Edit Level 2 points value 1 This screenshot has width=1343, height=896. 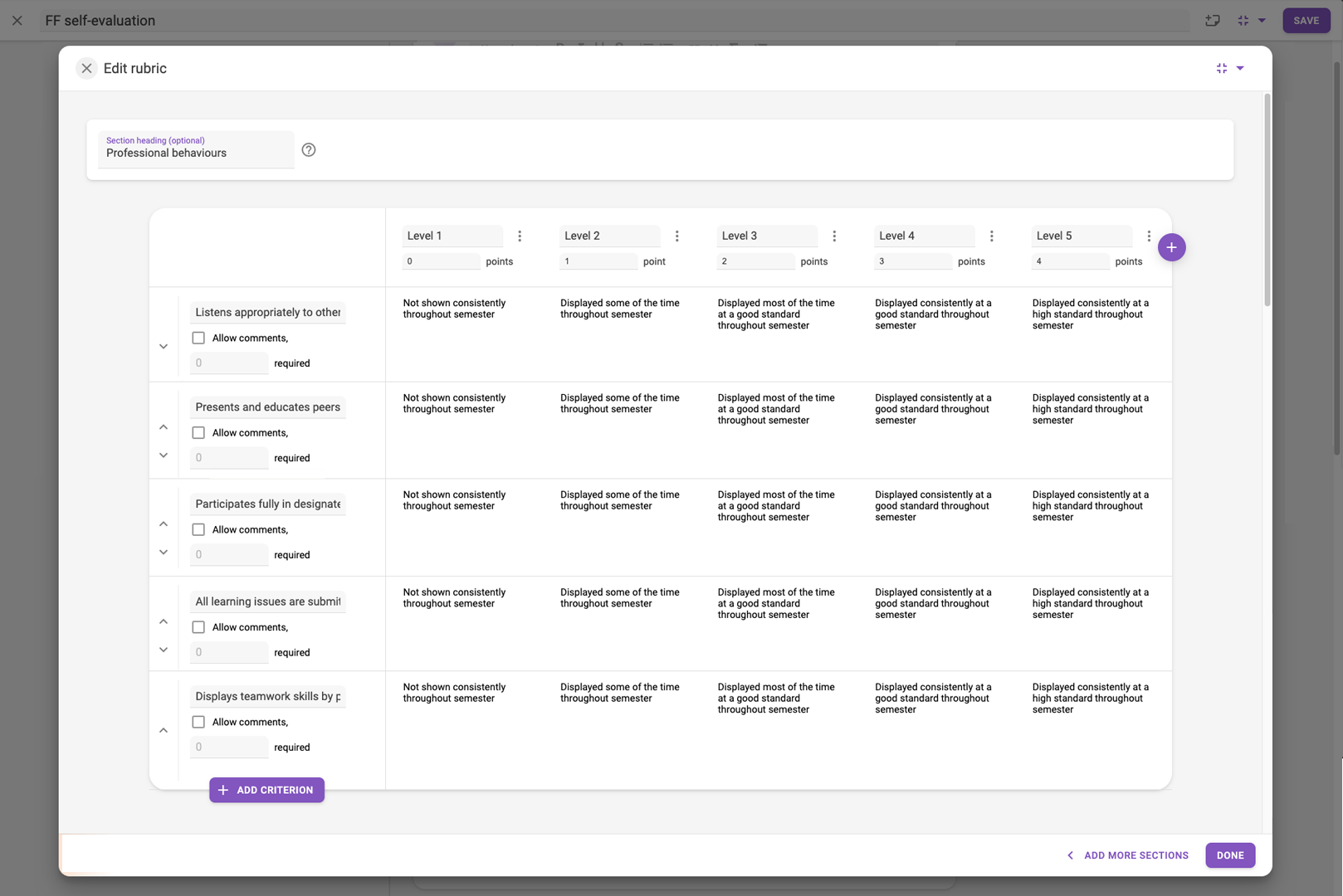click(x=598, y=261)
